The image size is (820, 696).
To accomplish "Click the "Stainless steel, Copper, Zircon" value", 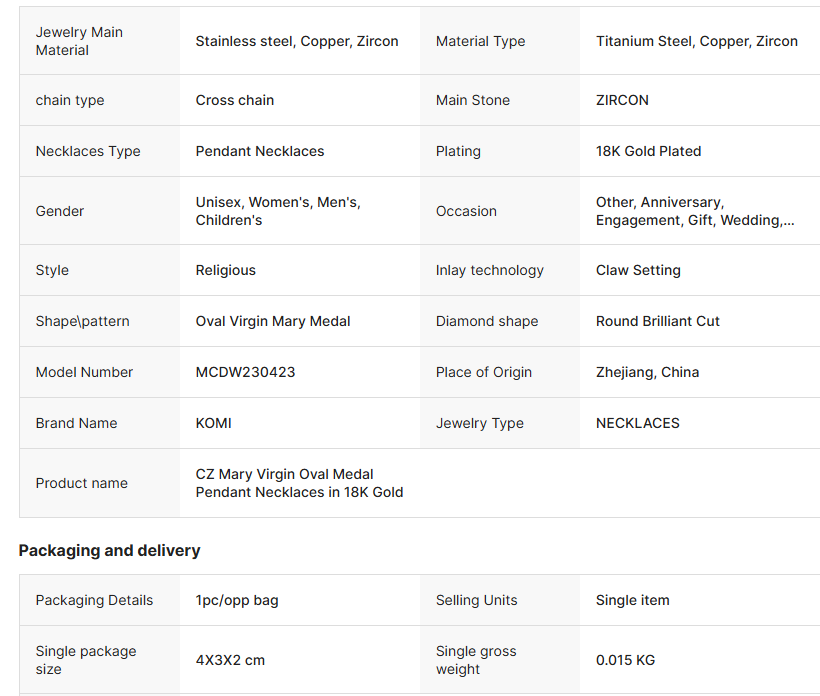I will click(297, 41).
